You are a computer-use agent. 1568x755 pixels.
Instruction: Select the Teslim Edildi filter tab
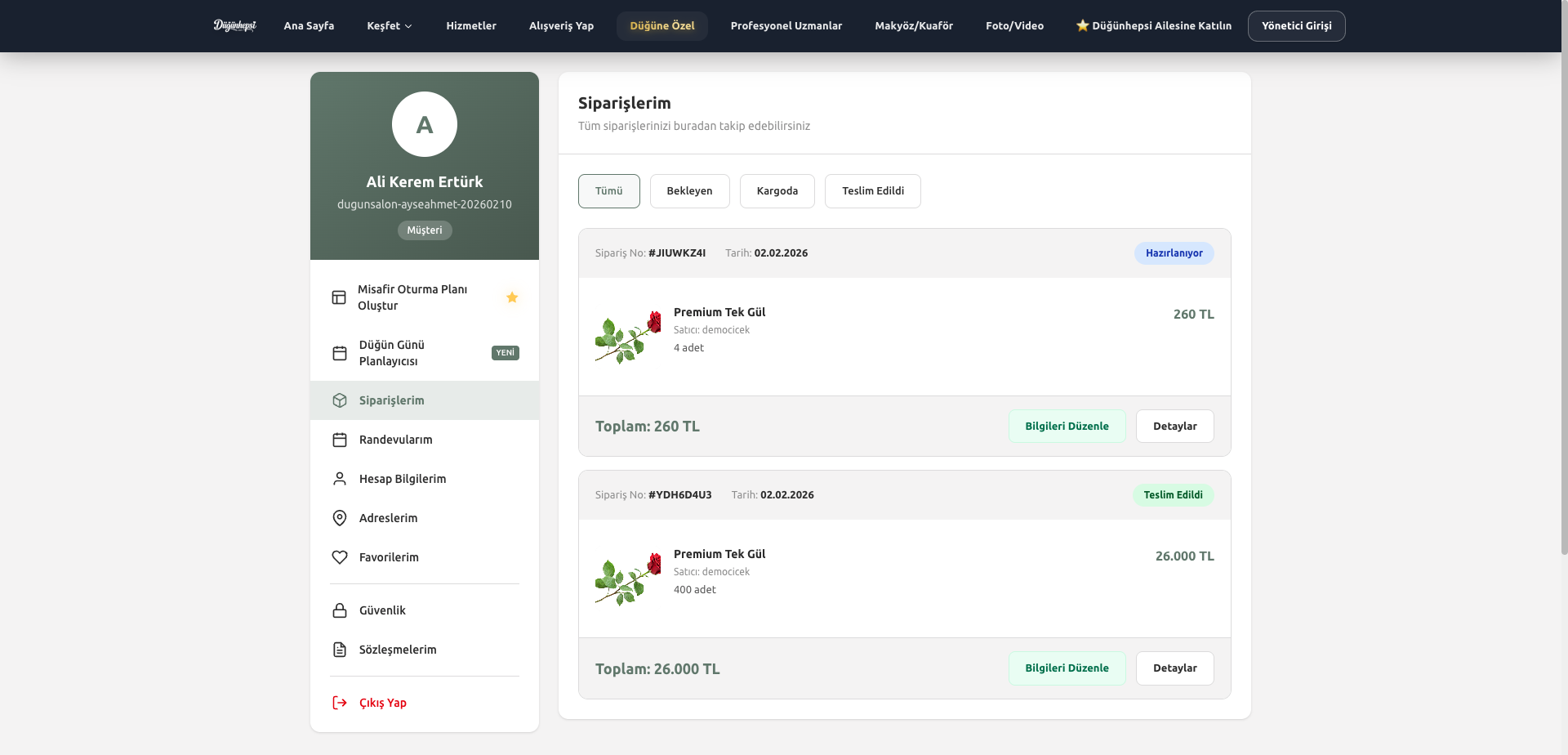point(872,191)
